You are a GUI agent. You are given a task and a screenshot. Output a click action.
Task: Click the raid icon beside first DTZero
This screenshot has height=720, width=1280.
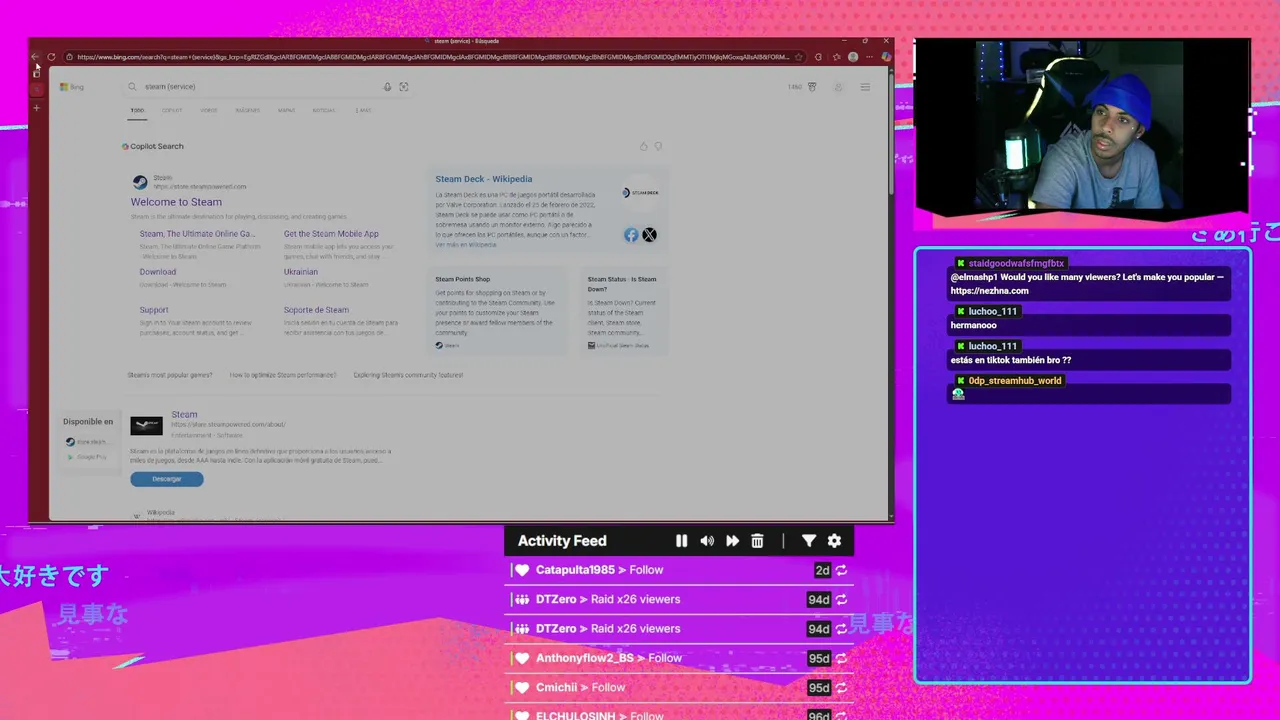pos(521,599)
